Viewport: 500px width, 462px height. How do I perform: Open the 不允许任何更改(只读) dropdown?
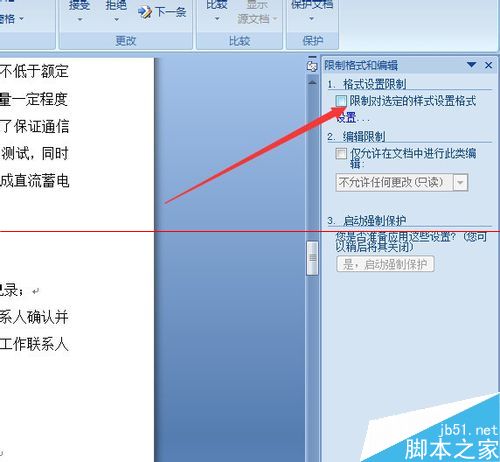(x=460, y=183)
